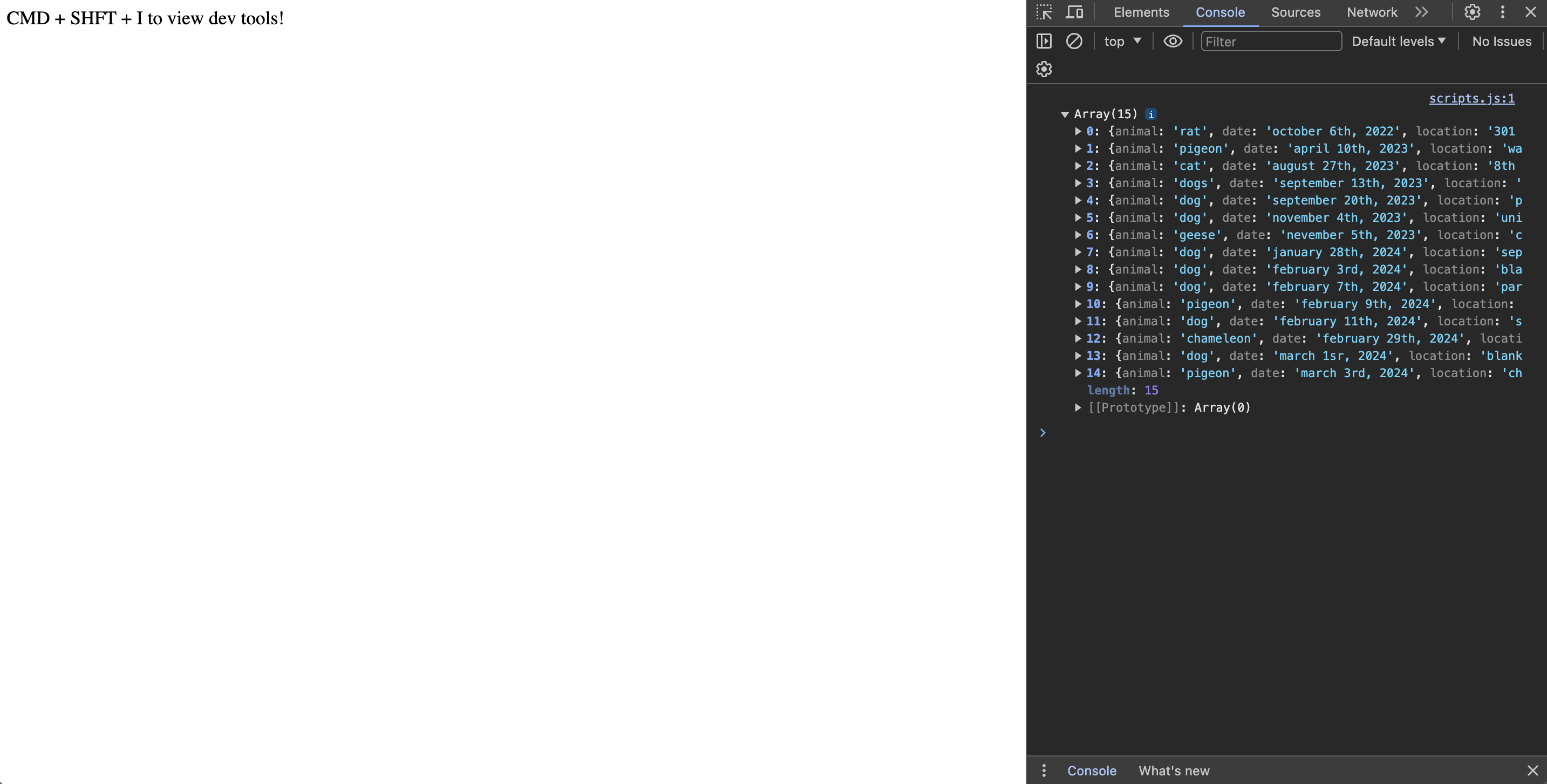The height and width of the screenshot is (784, 1547).
Task: Open the DevTools three-dot customize menu
Action: (1503, 12)
